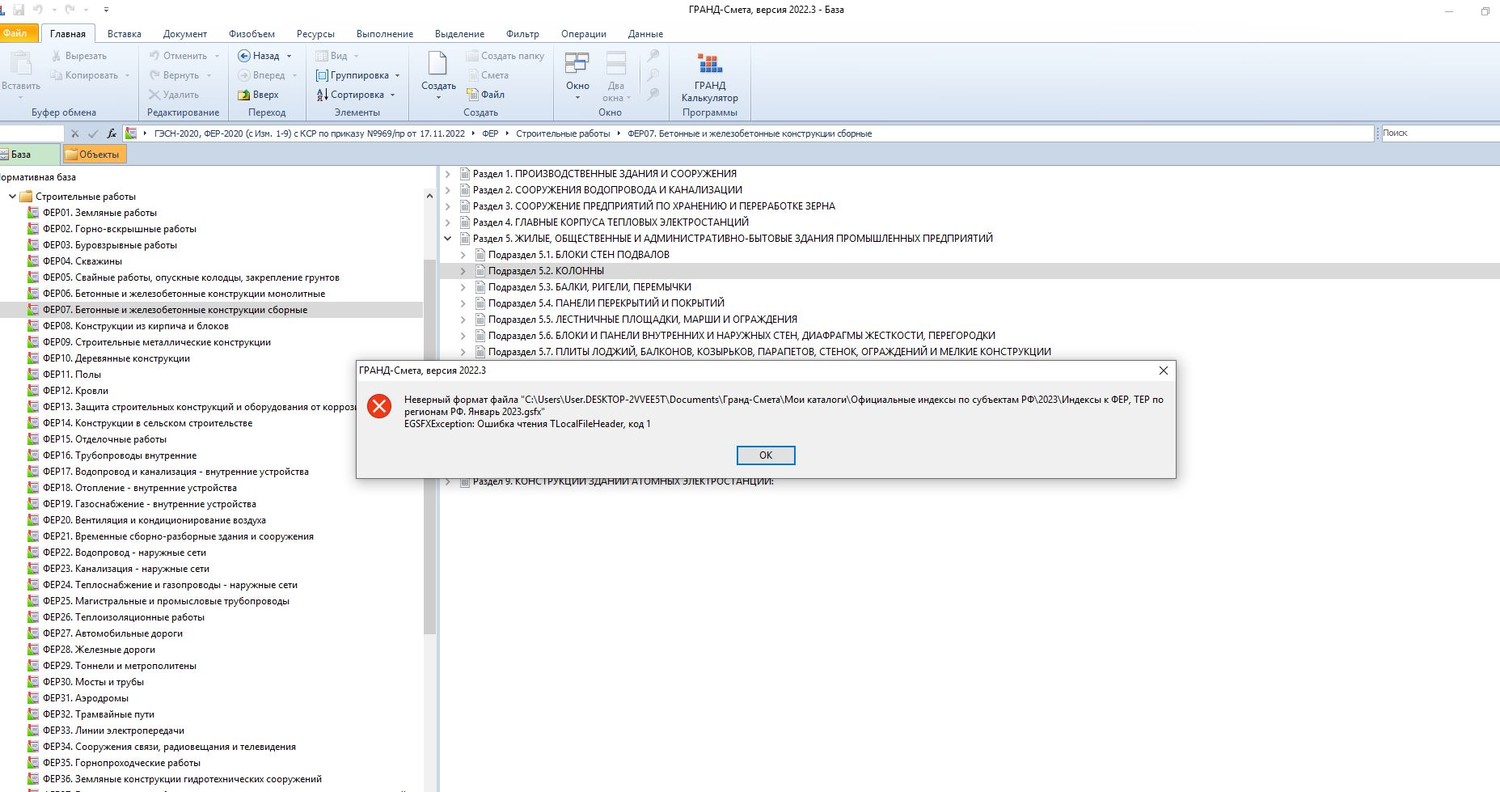Open the Объекты panel tab
The image size is (1500, 792).
(93, 154)
